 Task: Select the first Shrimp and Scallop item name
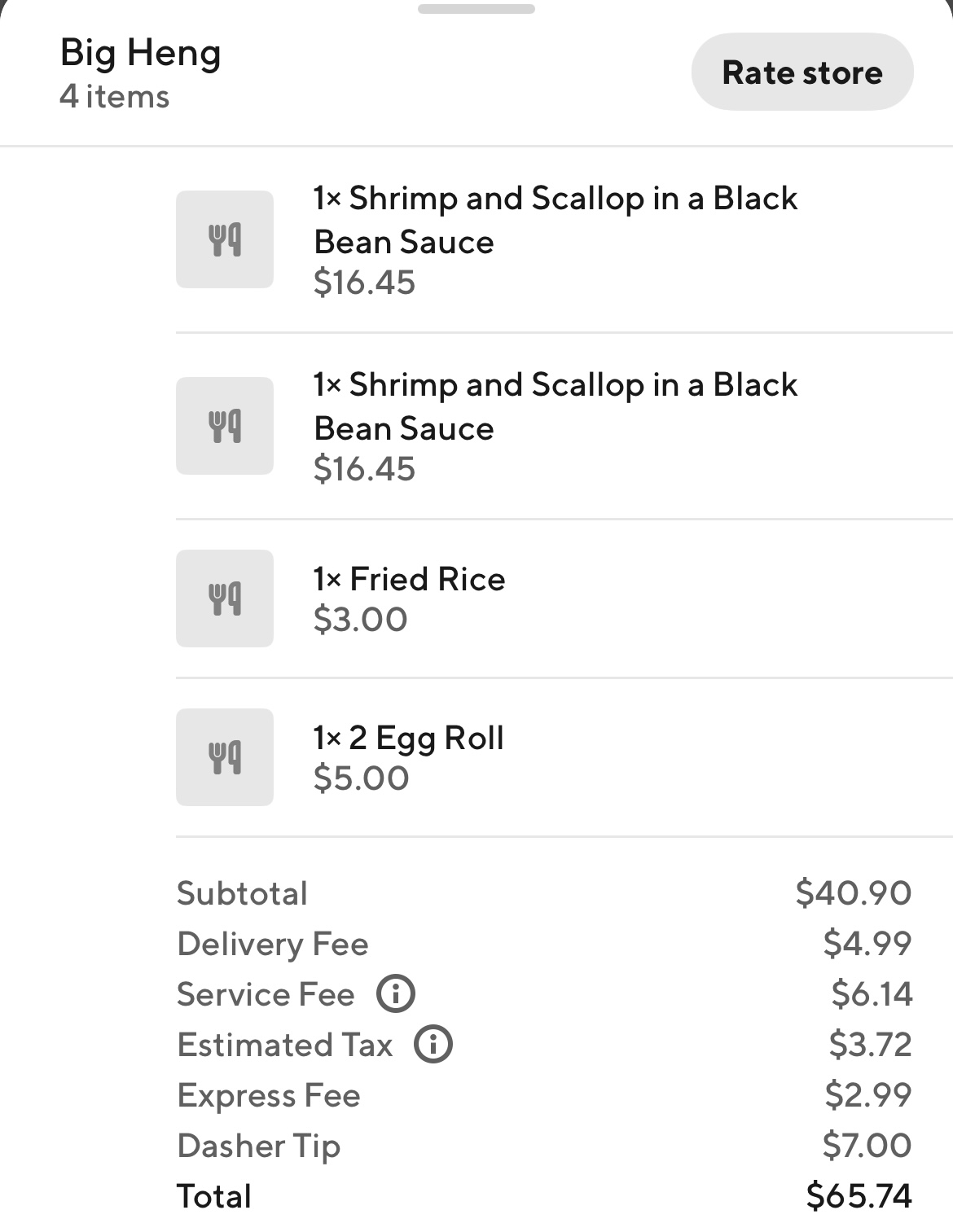pyautogui.click(x=556, y=219)
